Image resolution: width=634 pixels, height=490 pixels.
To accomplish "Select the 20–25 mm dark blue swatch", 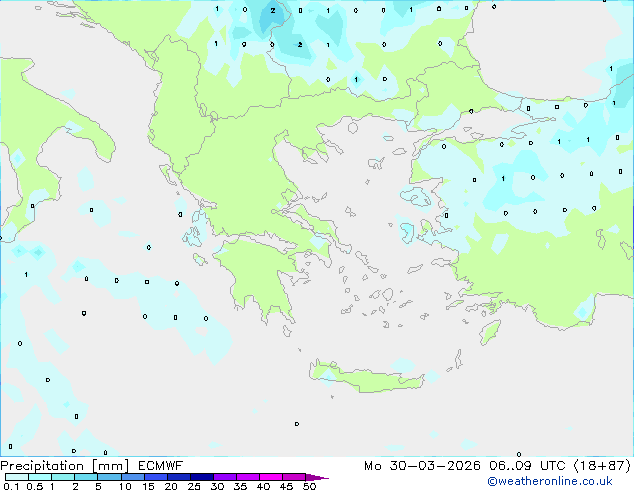I will pos(179,477).
